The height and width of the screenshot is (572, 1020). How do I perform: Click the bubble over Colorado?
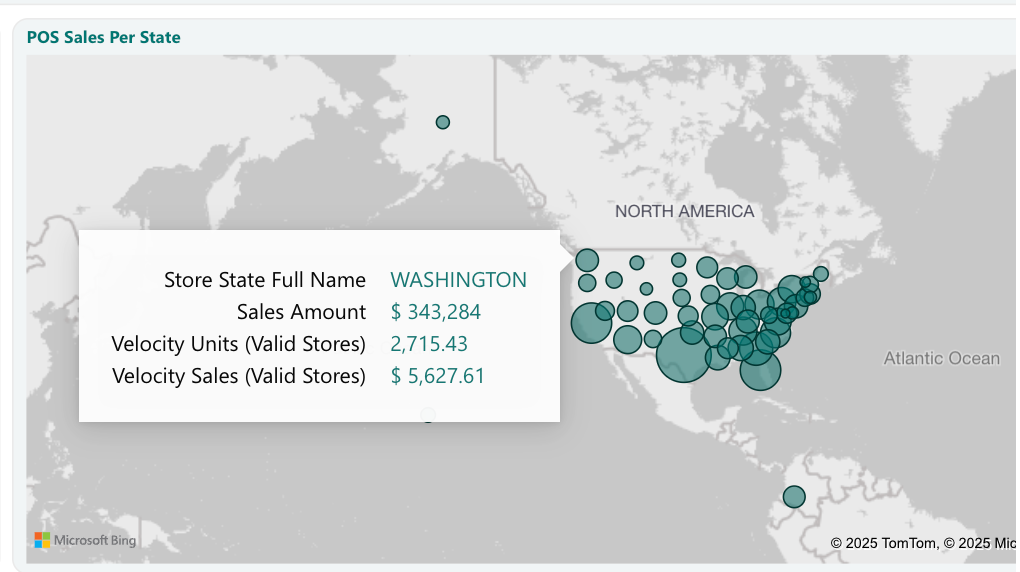click(655, 313)
